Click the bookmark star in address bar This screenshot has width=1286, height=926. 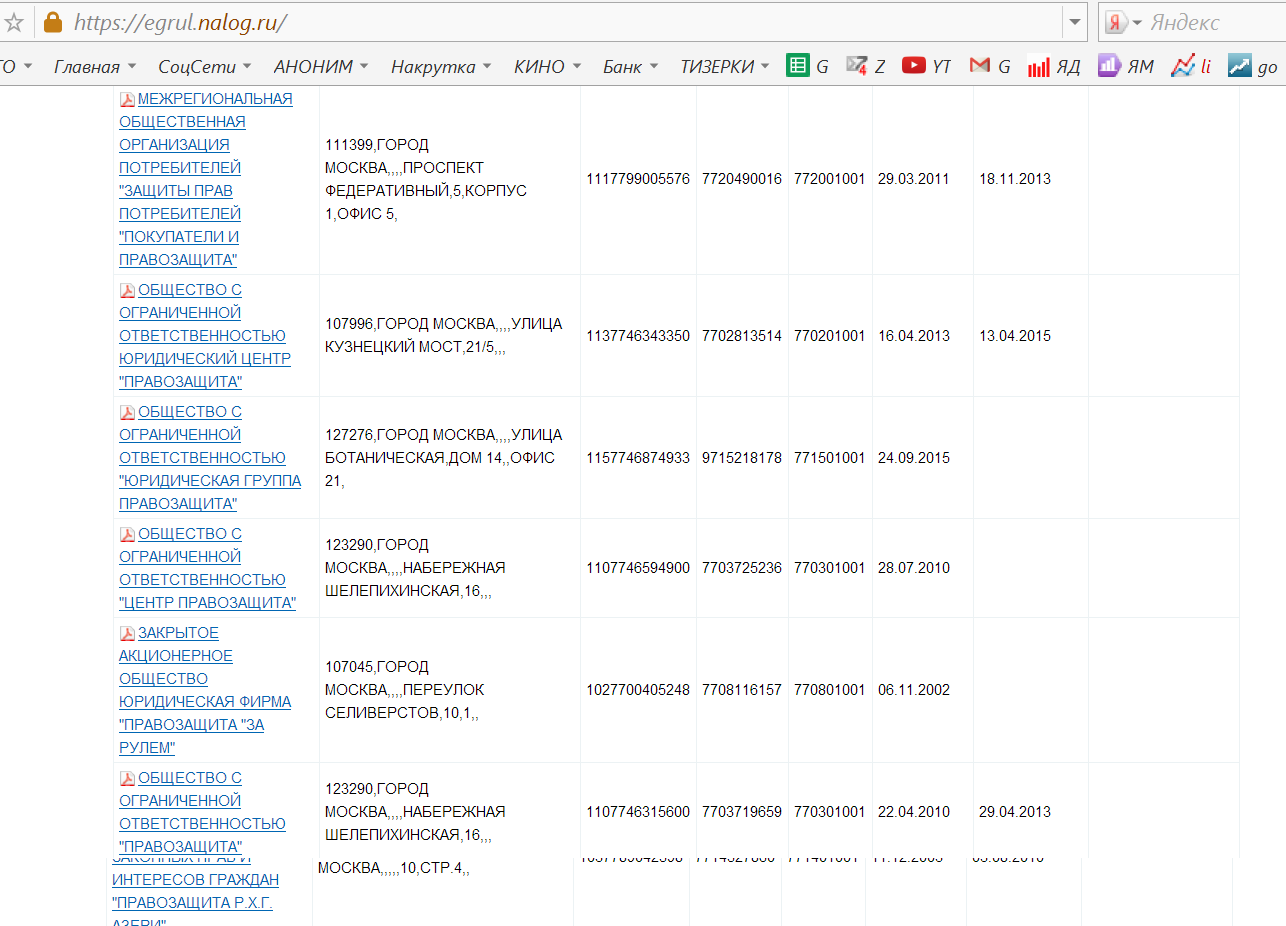click(x=13, y=22)
